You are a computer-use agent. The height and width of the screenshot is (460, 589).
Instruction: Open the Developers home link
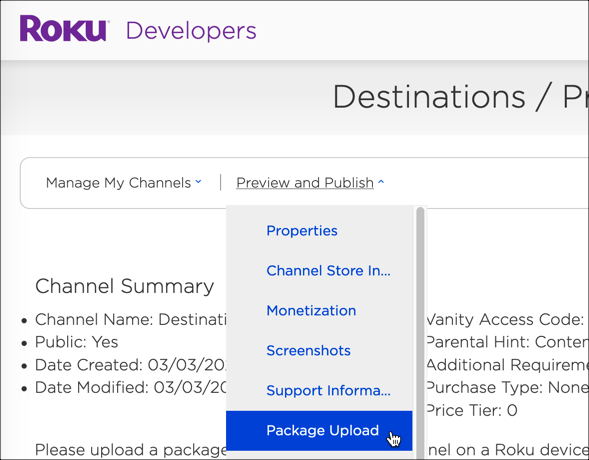191,31
